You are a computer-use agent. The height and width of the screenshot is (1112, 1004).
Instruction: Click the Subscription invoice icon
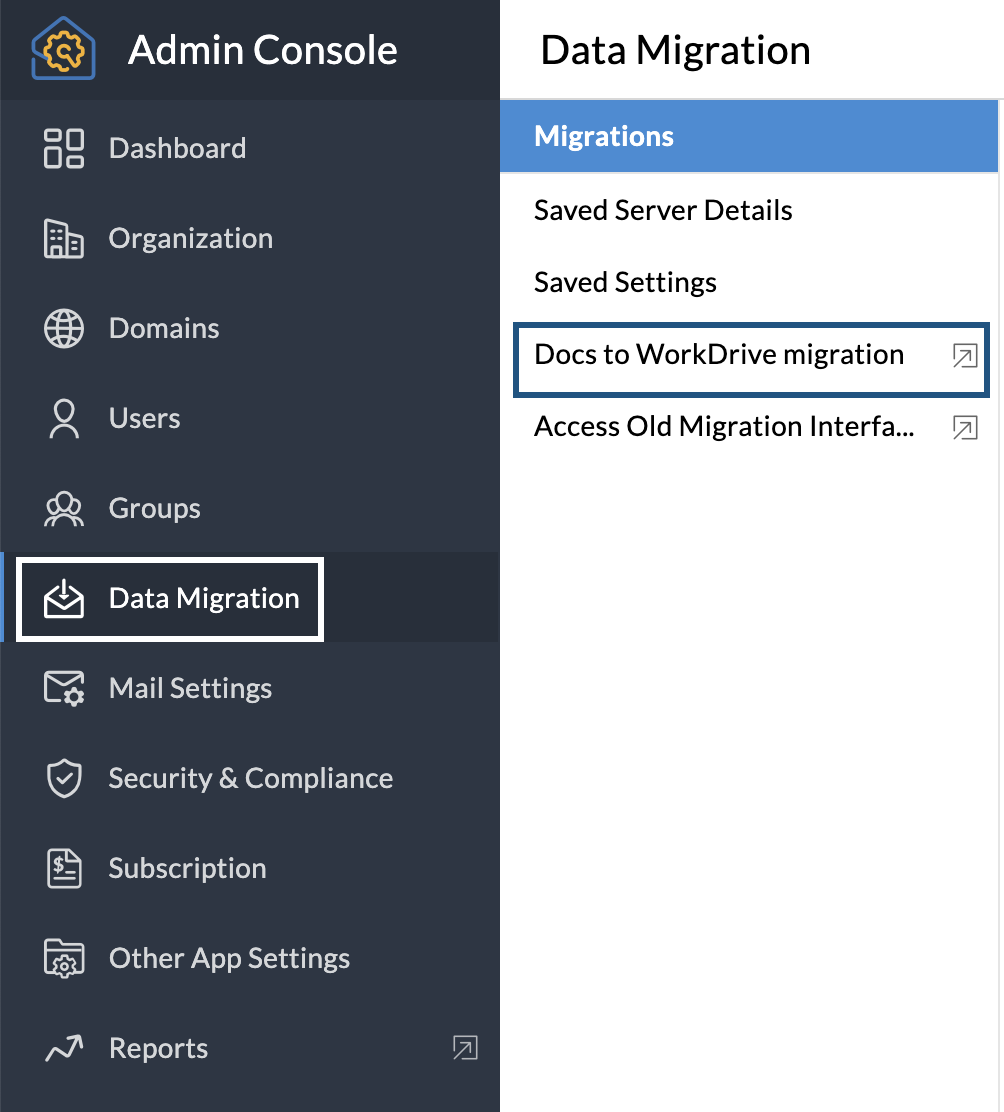[x=64, y=869]
